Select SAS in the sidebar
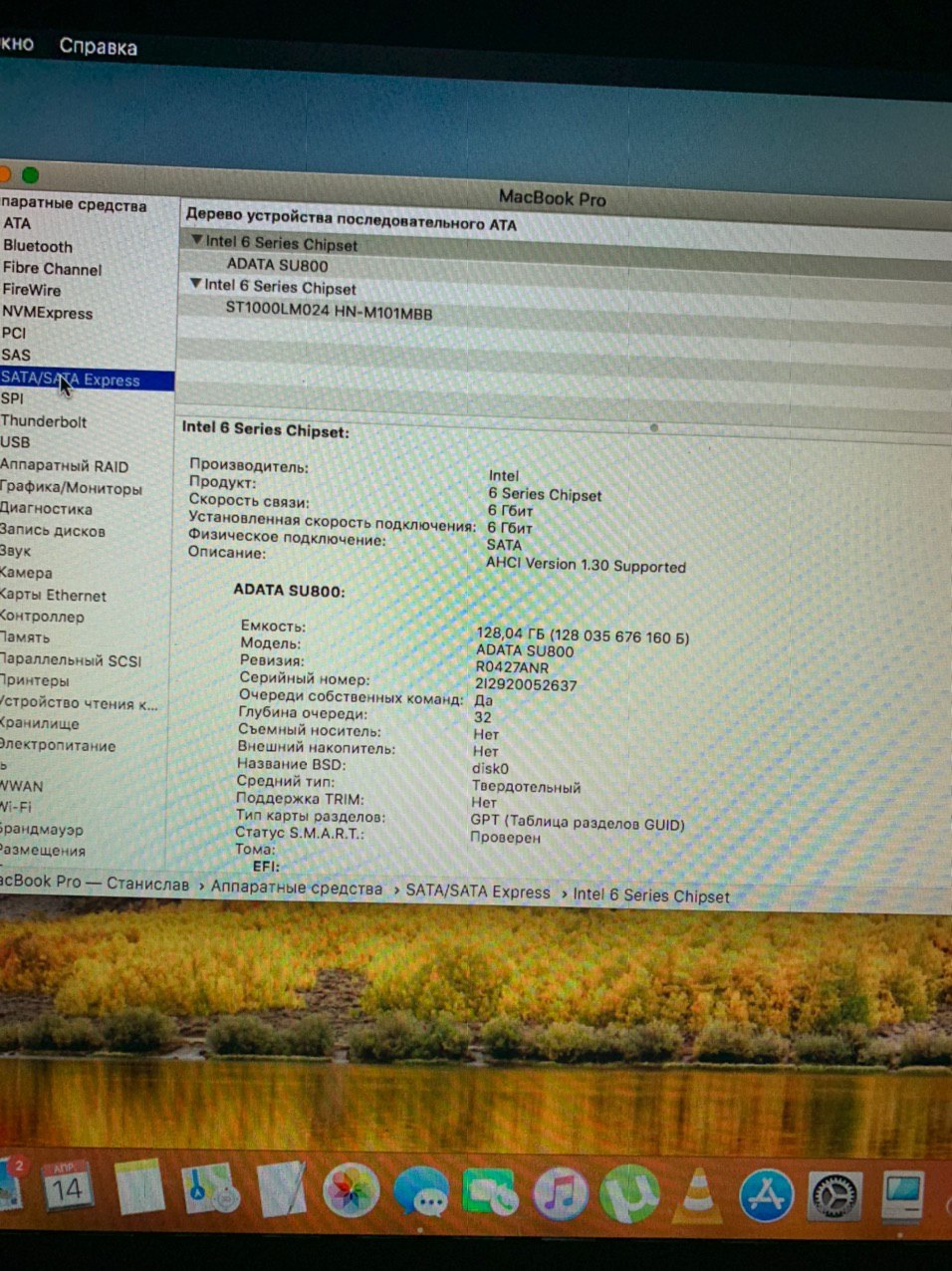This screenshot has height=1271, width=952. pos(15,355)
